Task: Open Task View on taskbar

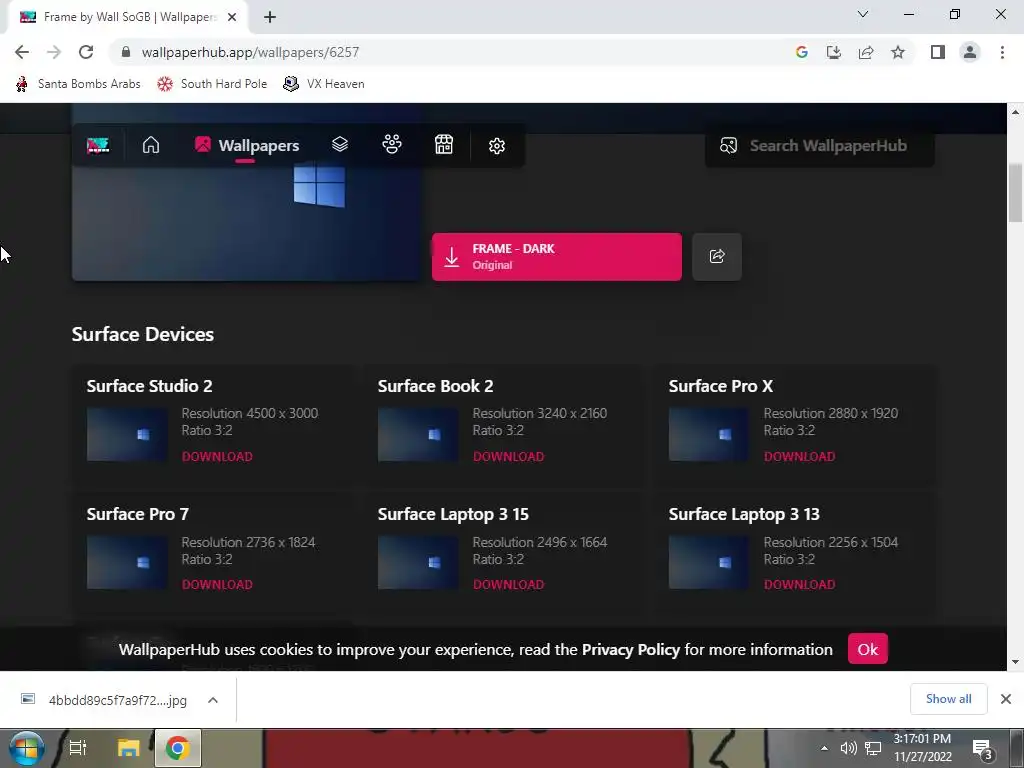Action: pos(78,748)
